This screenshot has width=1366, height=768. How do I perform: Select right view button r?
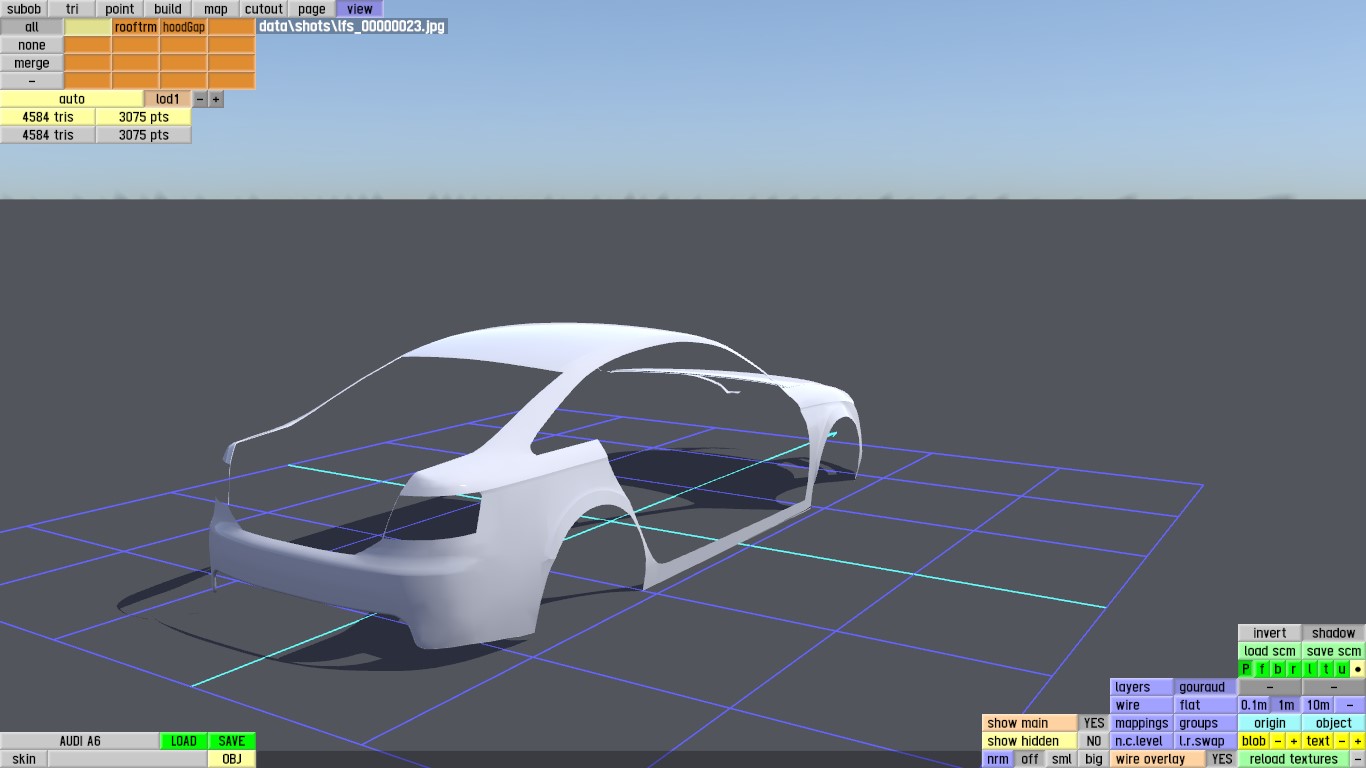point(1294,669)
